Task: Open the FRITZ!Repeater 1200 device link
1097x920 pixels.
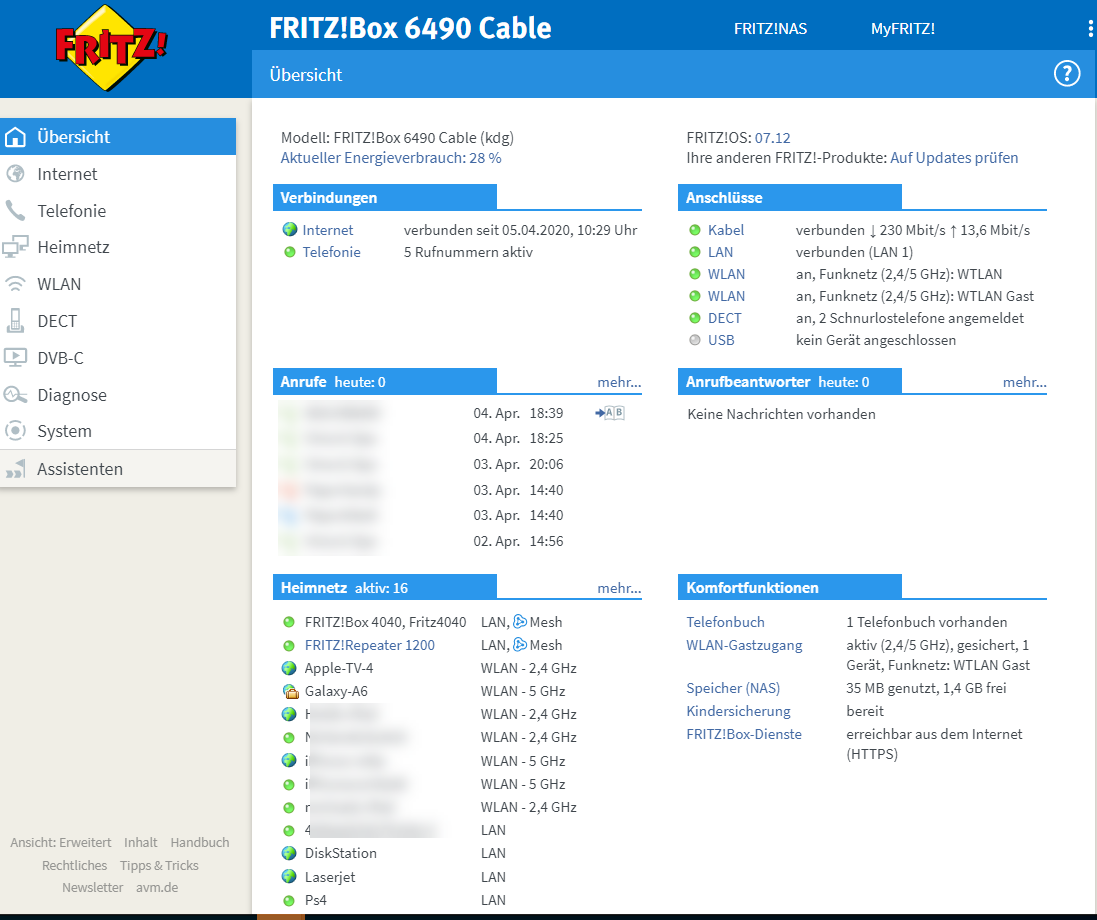Action: (x=369, y=645)
